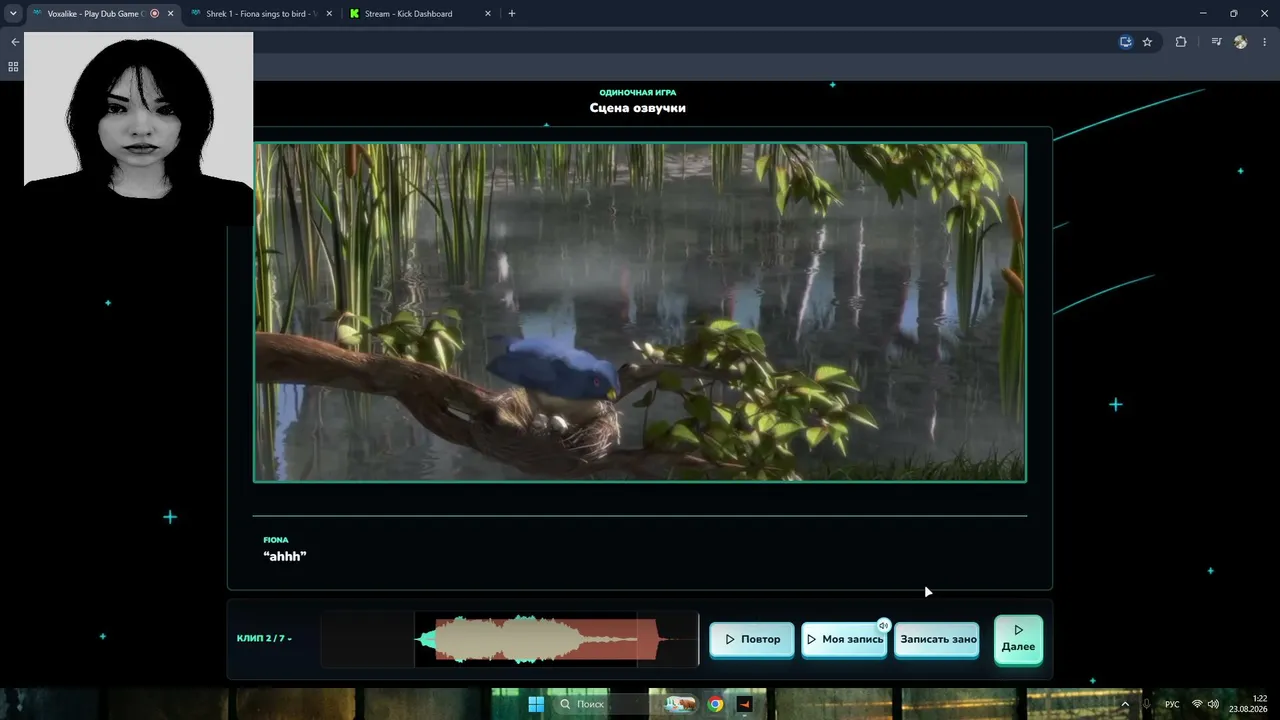The image size is (1280, 720).
Task: Click the animal image in the taskbar search box
Action: point(680,704)
